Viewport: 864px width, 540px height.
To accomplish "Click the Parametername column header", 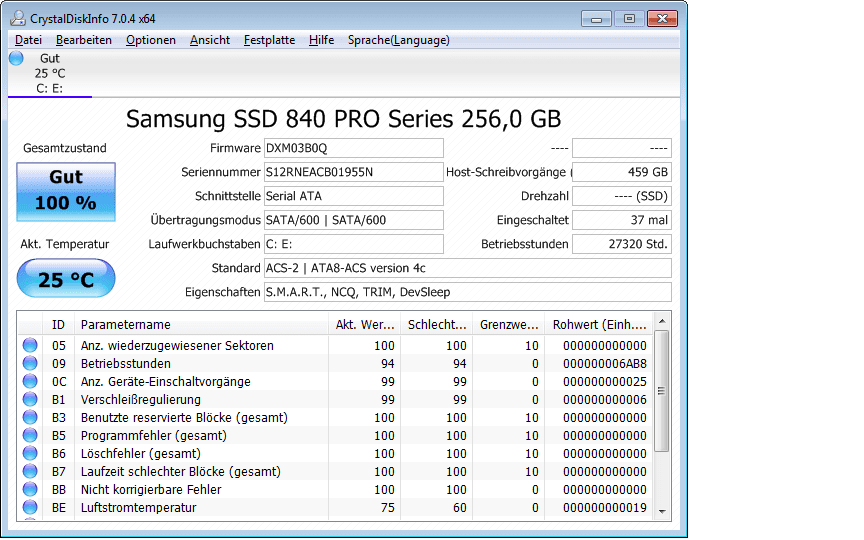I will pos(201,325).
